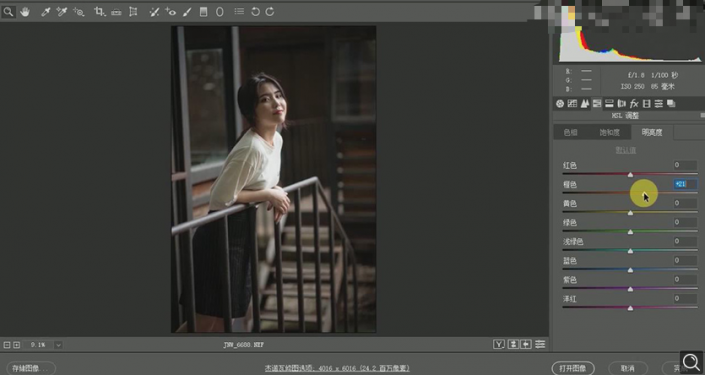The width and height of the screenshot is (705, 375).
Task: Click the 默认值 default link
Action: [x=625, y=150]
